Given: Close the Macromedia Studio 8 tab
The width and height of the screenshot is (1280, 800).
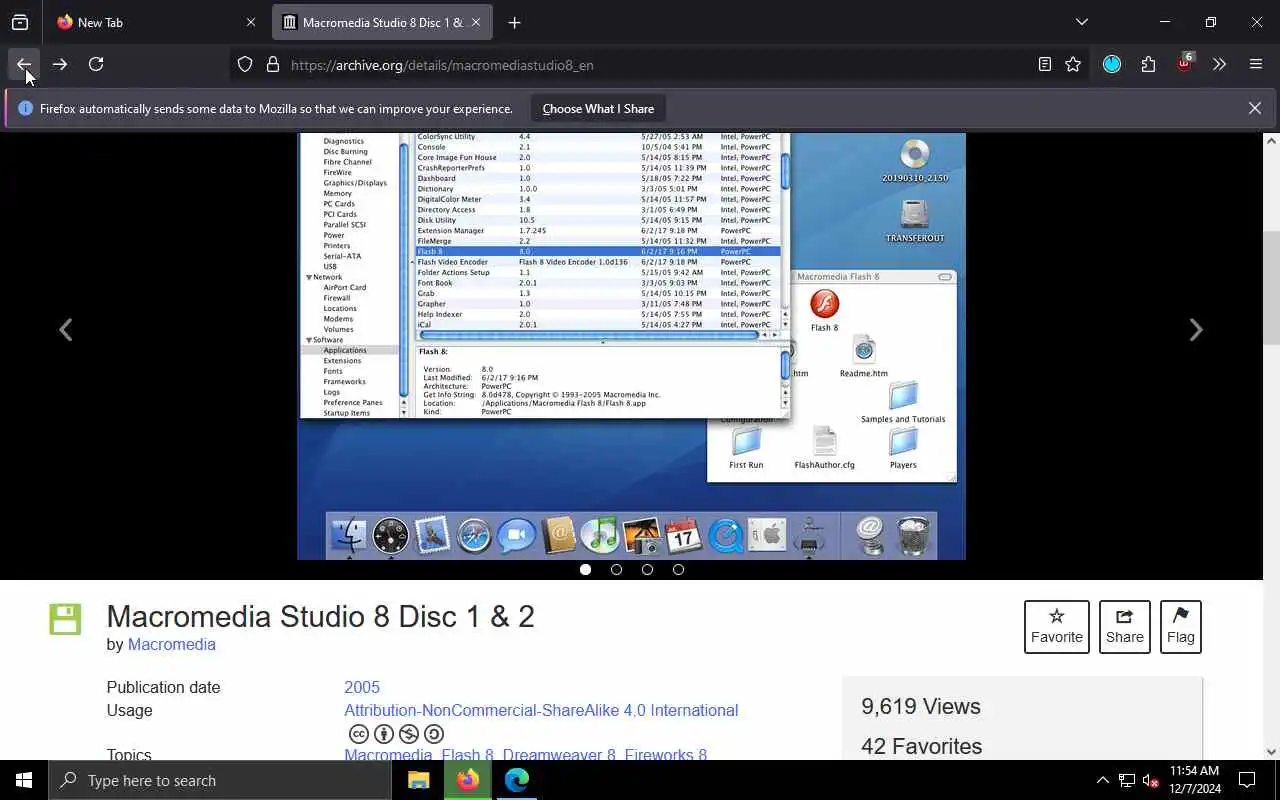Looking at the screenshot, I should click(476, 22).
